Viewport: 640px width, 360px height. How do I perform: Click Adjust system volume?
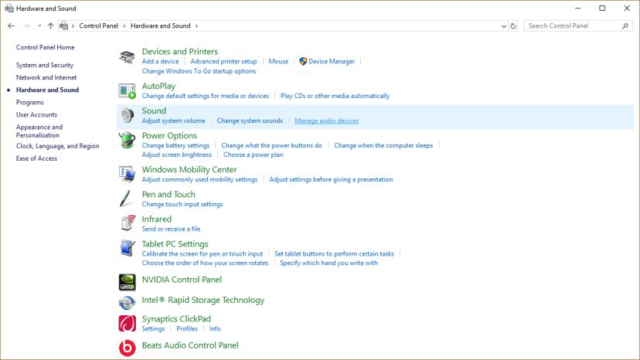173,121
